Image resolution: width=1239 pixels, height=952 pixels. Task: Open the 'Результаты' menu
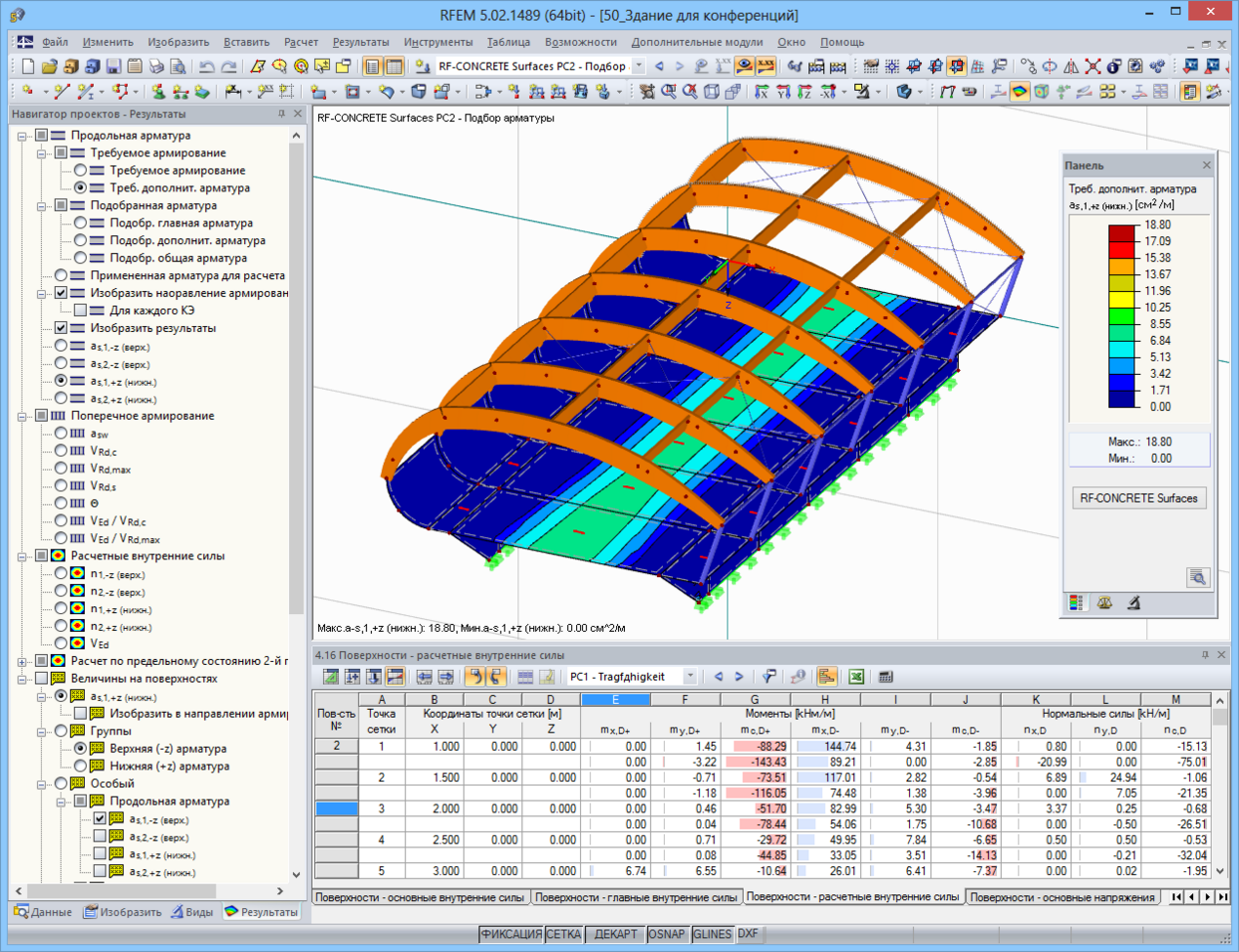coord(360,42)
